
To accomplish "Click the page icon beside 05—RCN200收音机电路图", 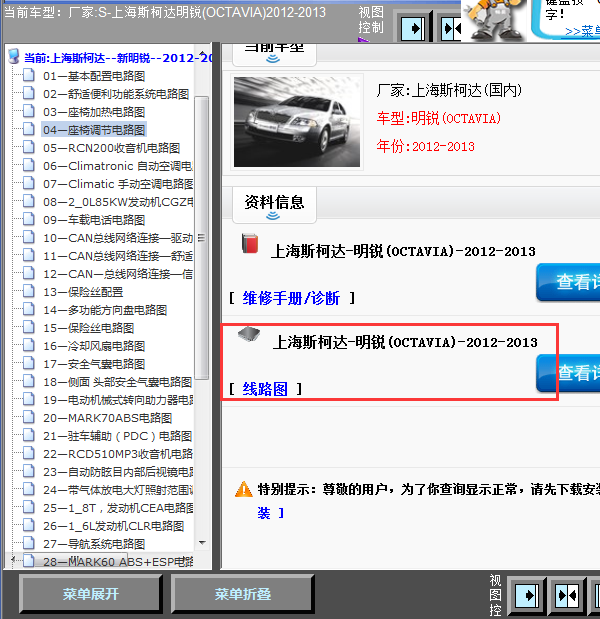I will 28,147.
